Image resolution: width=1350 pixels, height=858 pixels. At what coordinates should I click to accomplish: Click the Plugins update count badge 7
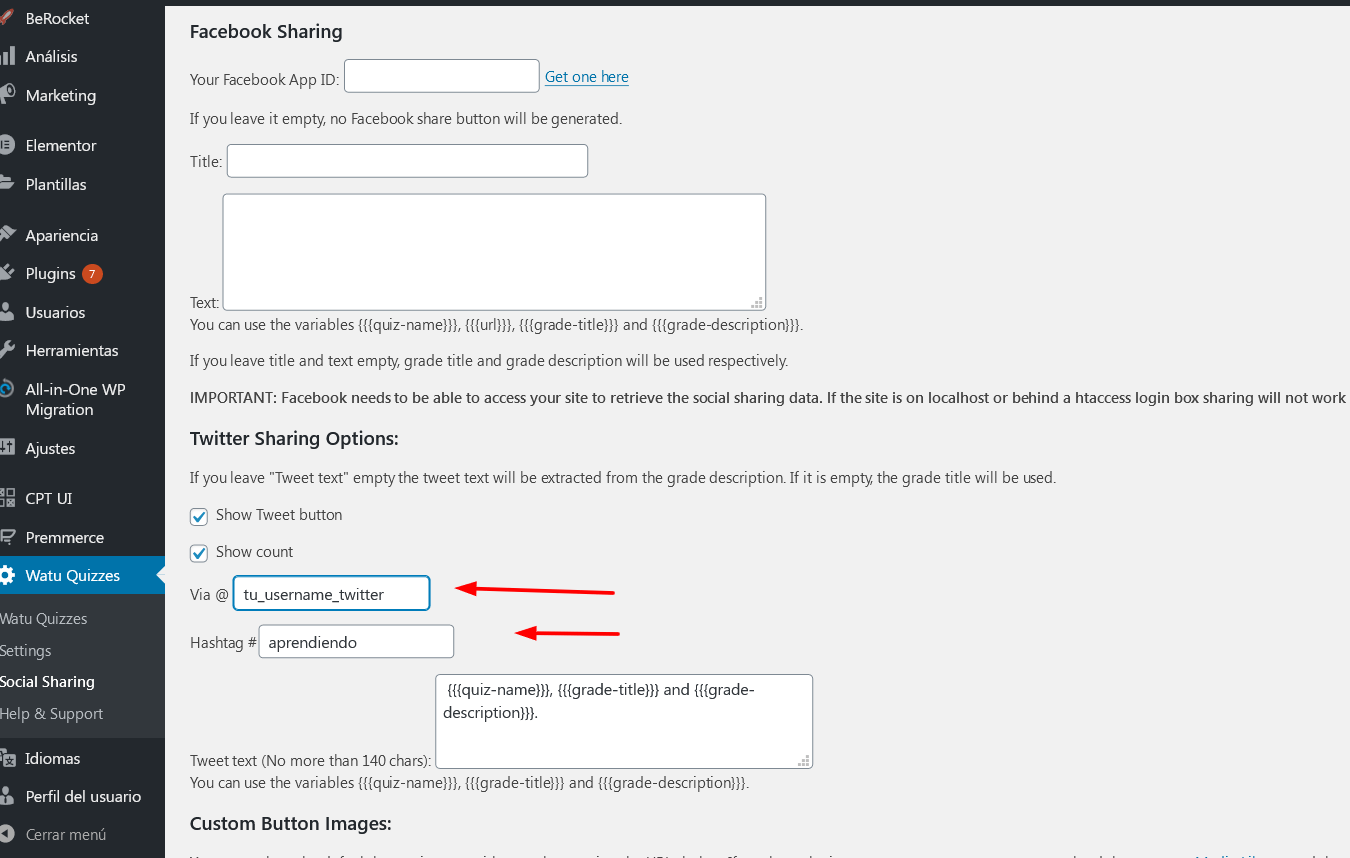[92, 273]
